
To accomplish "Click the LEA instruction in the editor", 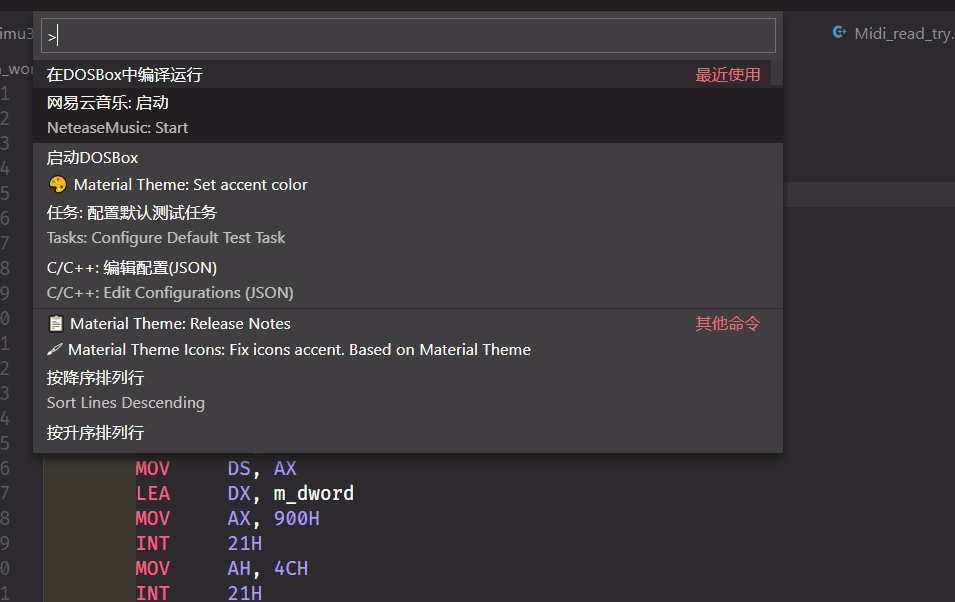I will 153,494.
